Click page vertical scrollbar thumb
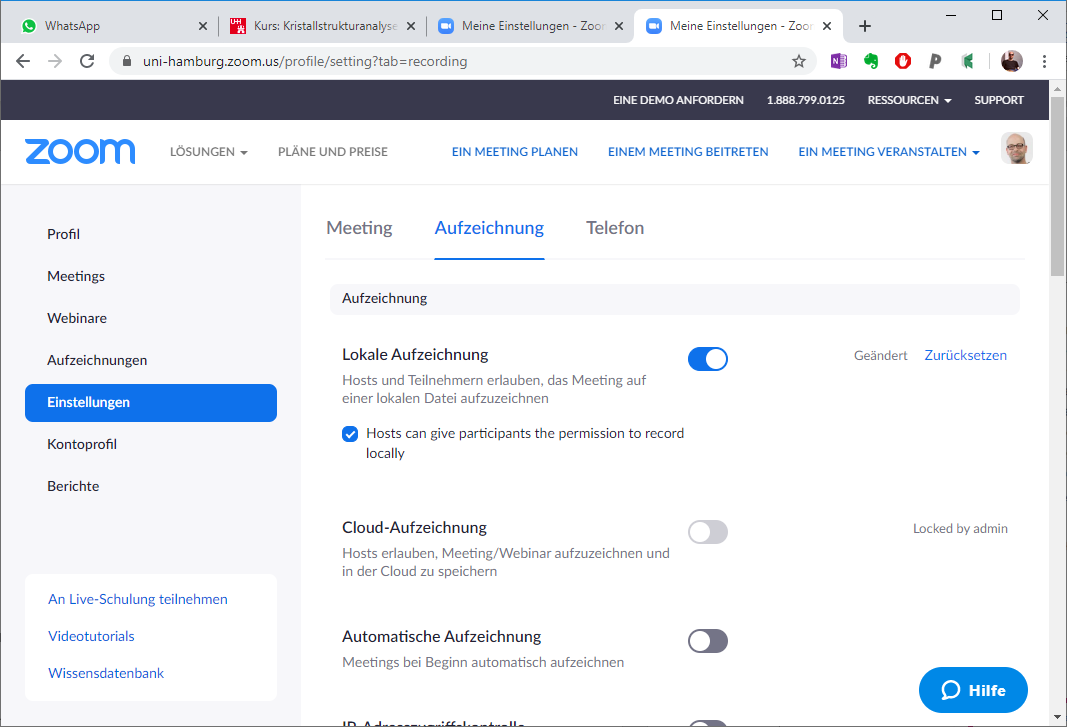The width and height of the screenshot is (1067, 727). pyautogui.click(x=1057, y=186)
